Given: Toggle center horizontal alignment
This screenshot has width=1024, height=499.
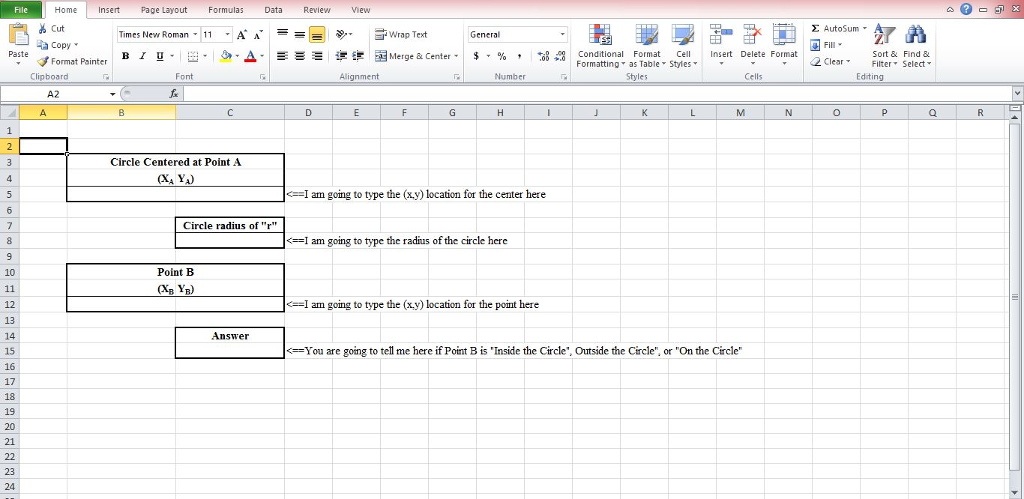Looking at the screenshot, I should point(299,56).
